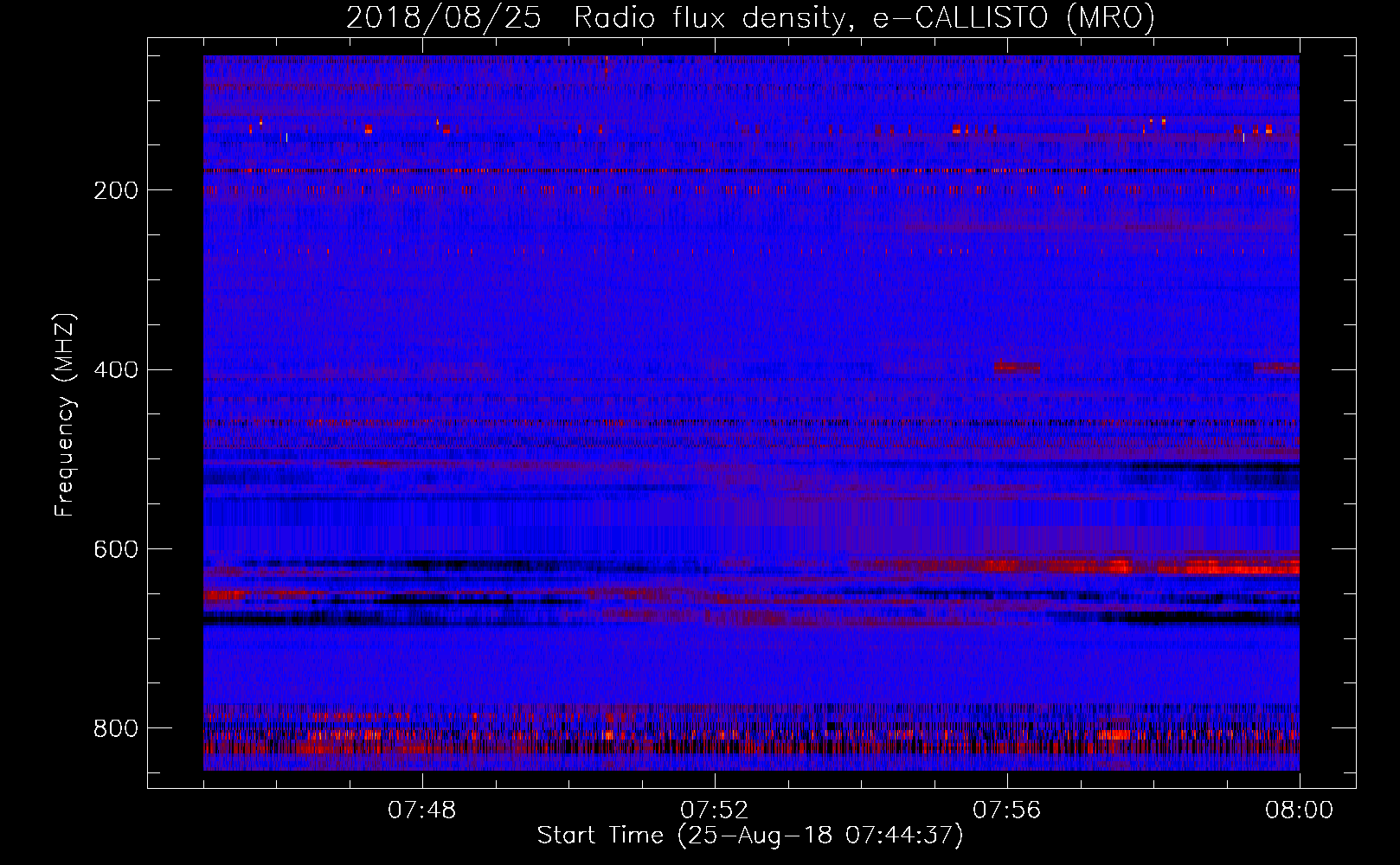1400x865 pixels.
Task: Click the 07:52 time tick label
Action: tap(715, 811)
